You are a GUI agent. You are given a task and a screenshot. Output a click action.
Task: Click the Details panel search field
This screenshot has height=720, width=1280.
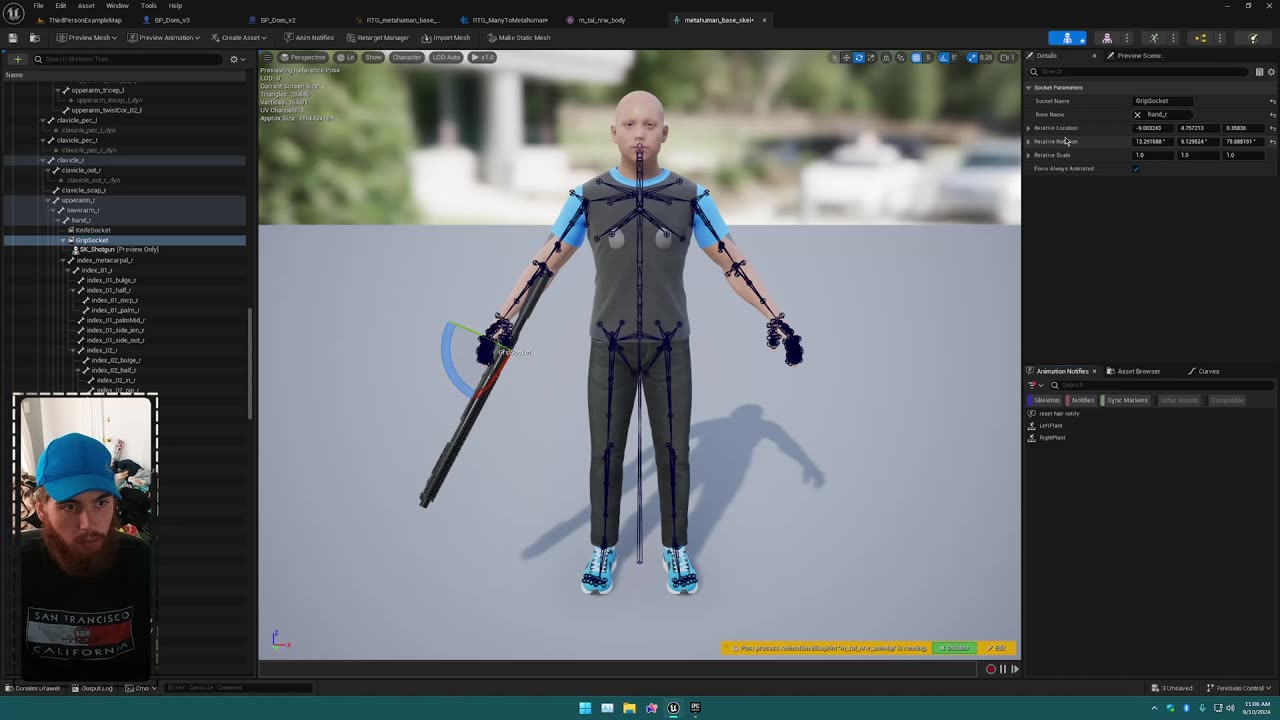(1139, 72)
